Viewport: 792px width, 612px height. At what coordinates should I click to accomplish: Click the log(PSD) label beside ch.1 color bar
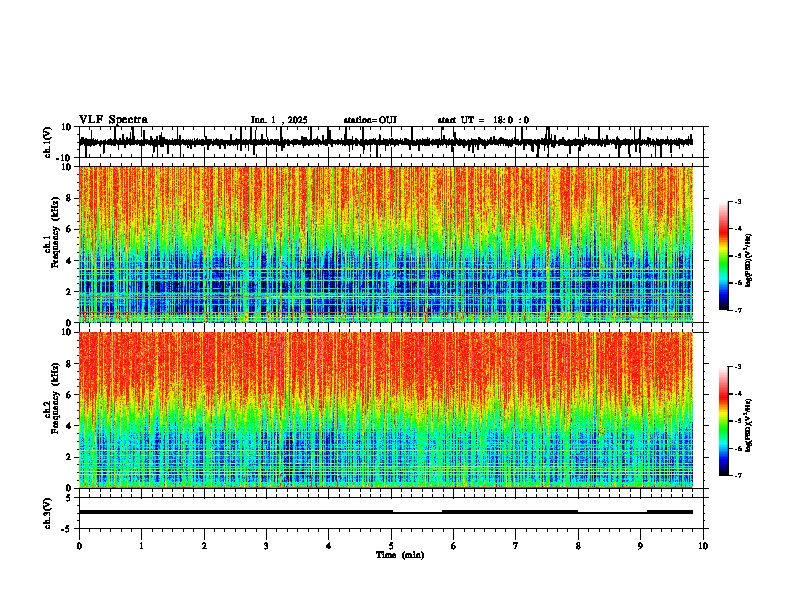749,261
